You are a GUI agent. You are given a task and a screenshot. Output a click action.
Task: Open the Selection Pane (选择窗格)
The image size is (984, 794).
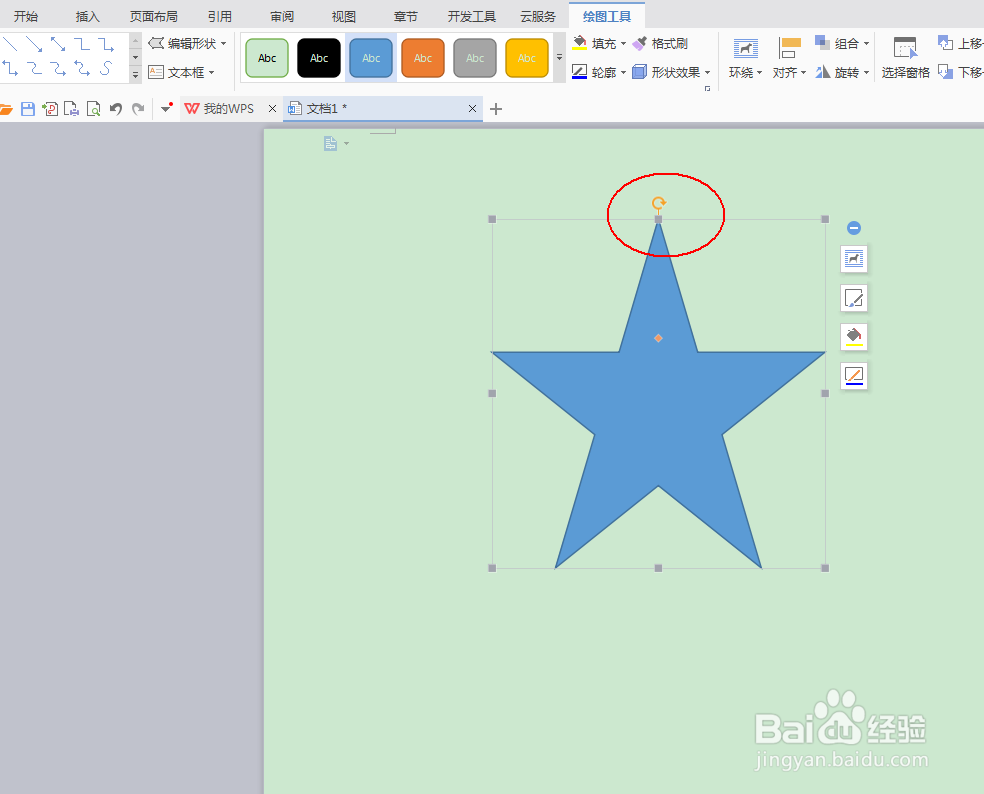coord(905,58)
